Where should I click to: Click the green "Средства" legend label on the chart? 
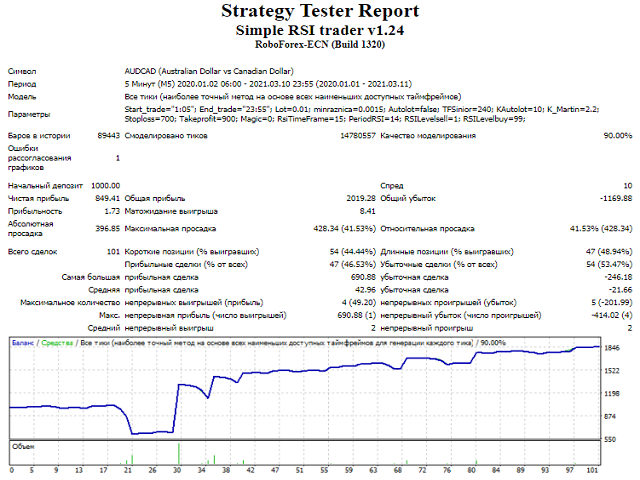pyautogui.click(x=57, y=343)
